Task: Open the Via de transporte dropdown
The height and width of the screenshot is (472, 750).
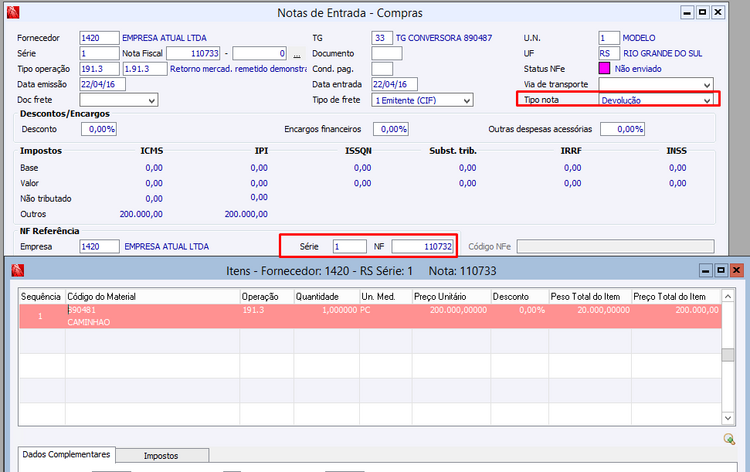Action: [707, 84]
